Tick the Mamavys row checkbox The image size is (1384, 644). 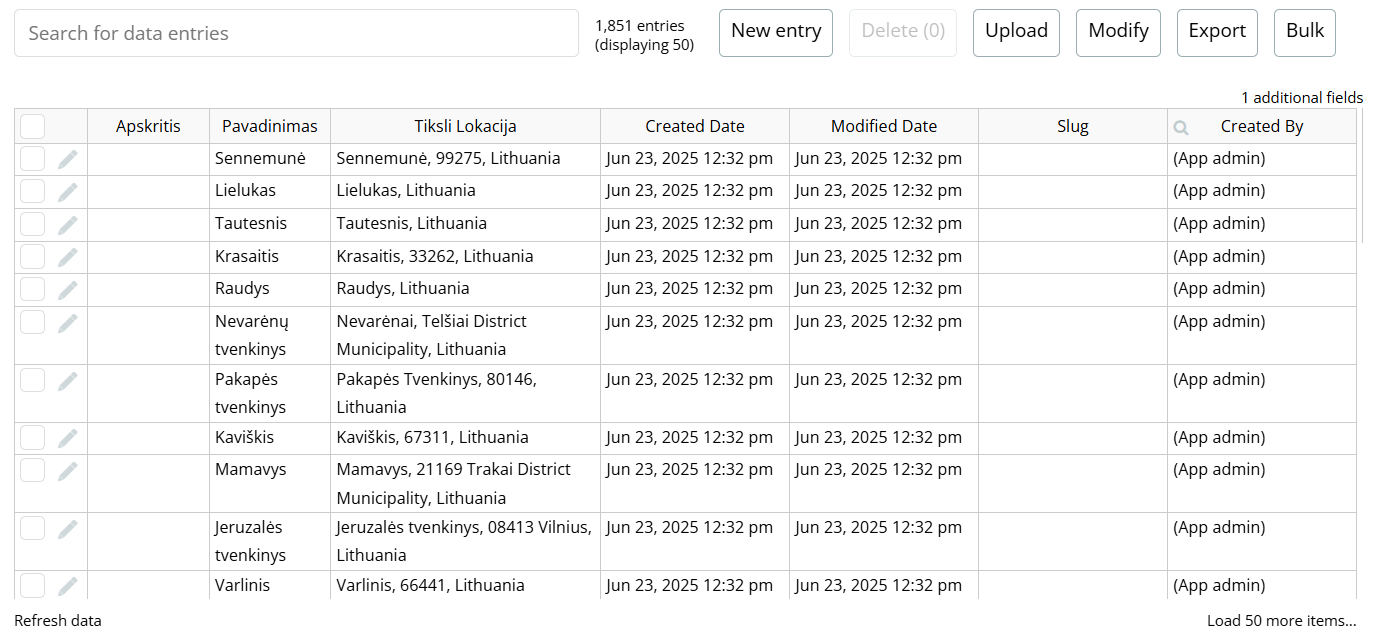click(x=33, y=470)
